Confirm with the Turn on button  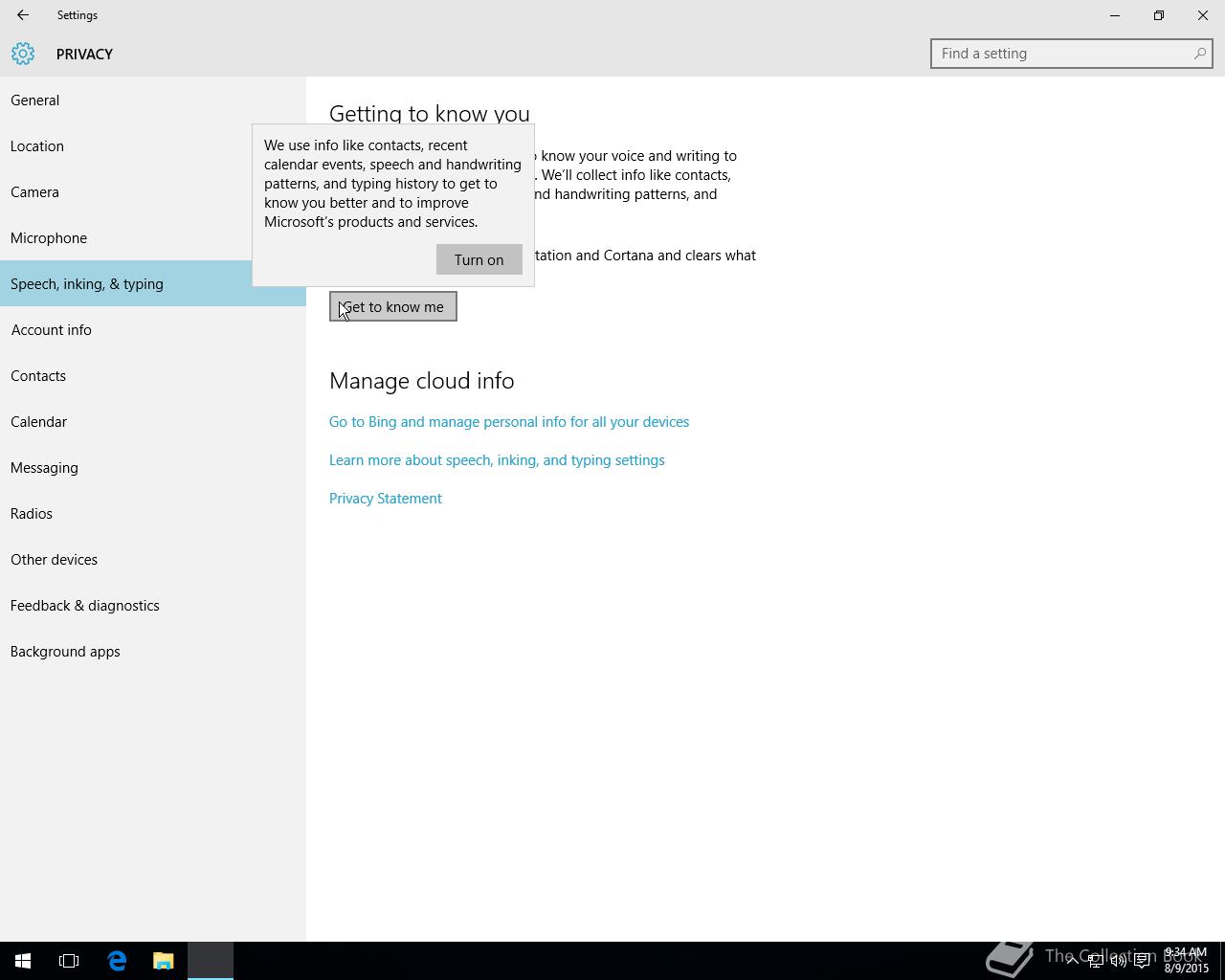(x=479, y=259)
